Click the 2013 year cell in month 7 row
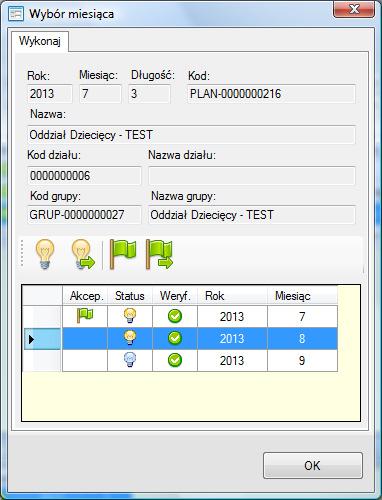This screenshot has height=500, width=382. [x=232, y=316]
